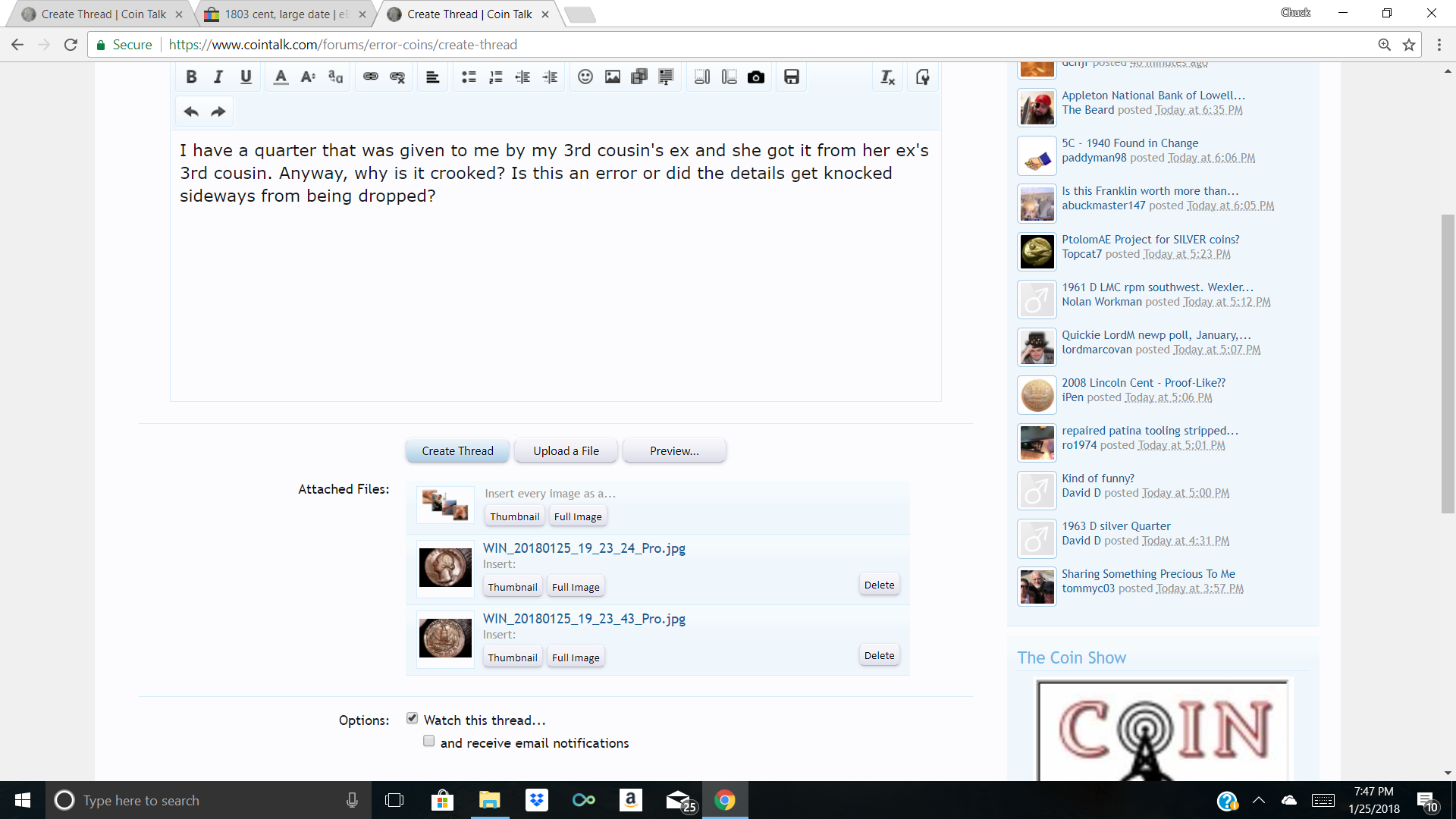Toggle bold formatting in the editor
The image size is (1456, 819).
point(191,77)
